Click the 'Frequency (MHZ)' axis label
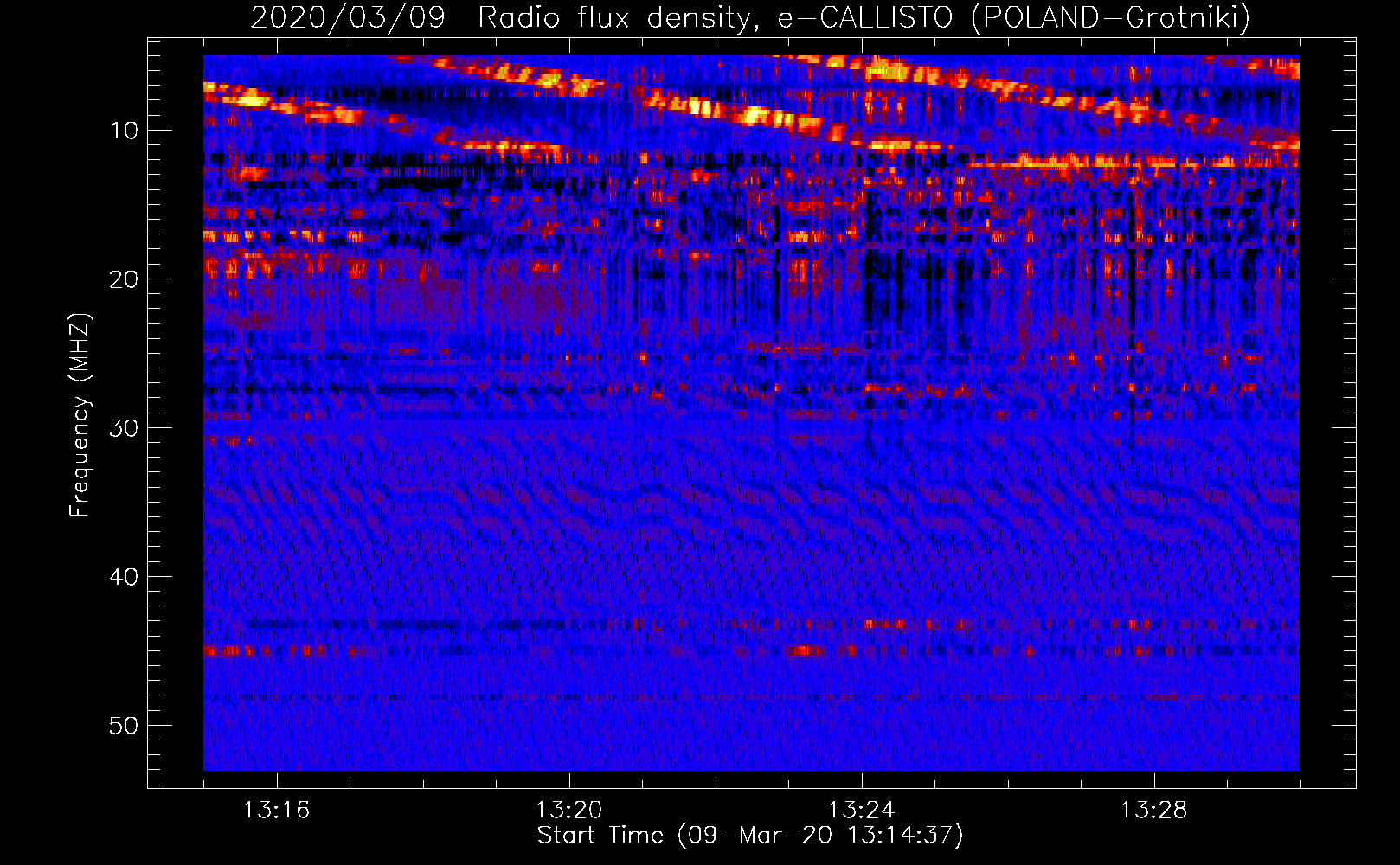1400x865 pixels. coord(79,414)
